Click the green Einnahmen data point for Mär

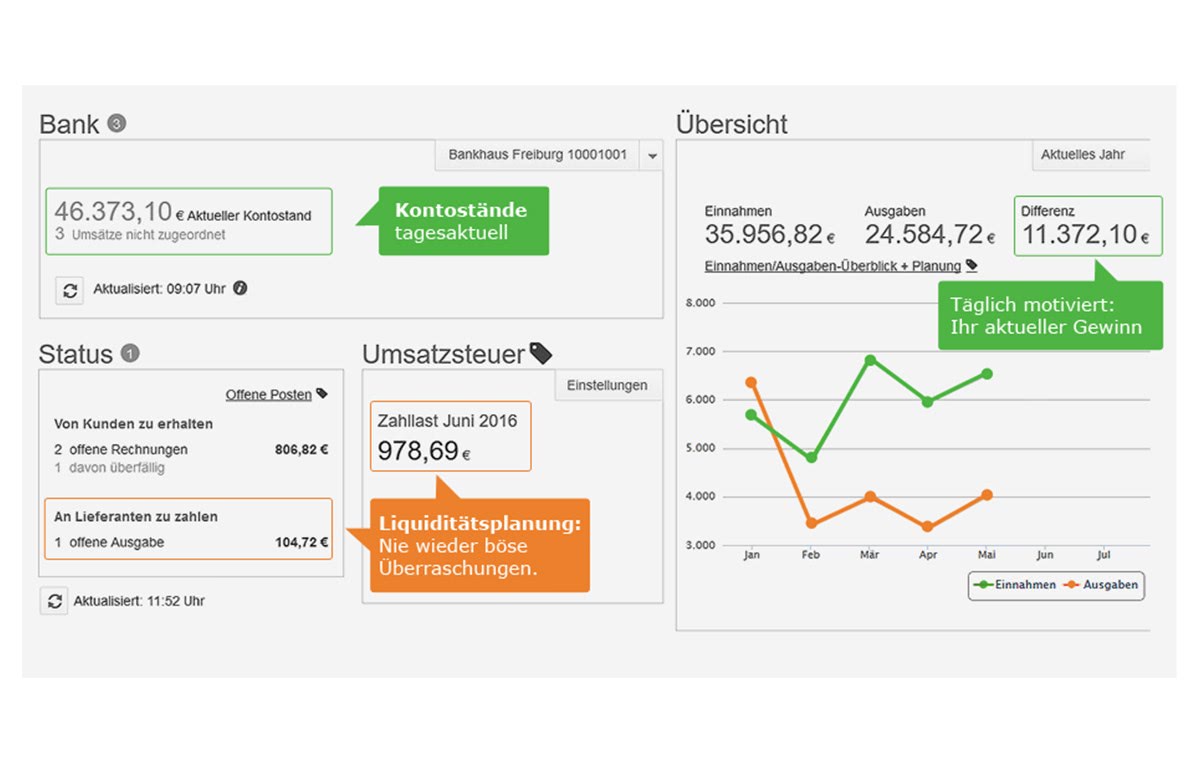870,360
